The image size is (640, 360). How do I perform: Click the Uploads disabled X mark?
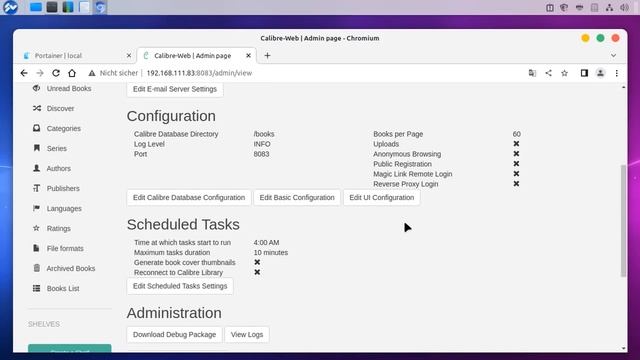pos(516,144)
